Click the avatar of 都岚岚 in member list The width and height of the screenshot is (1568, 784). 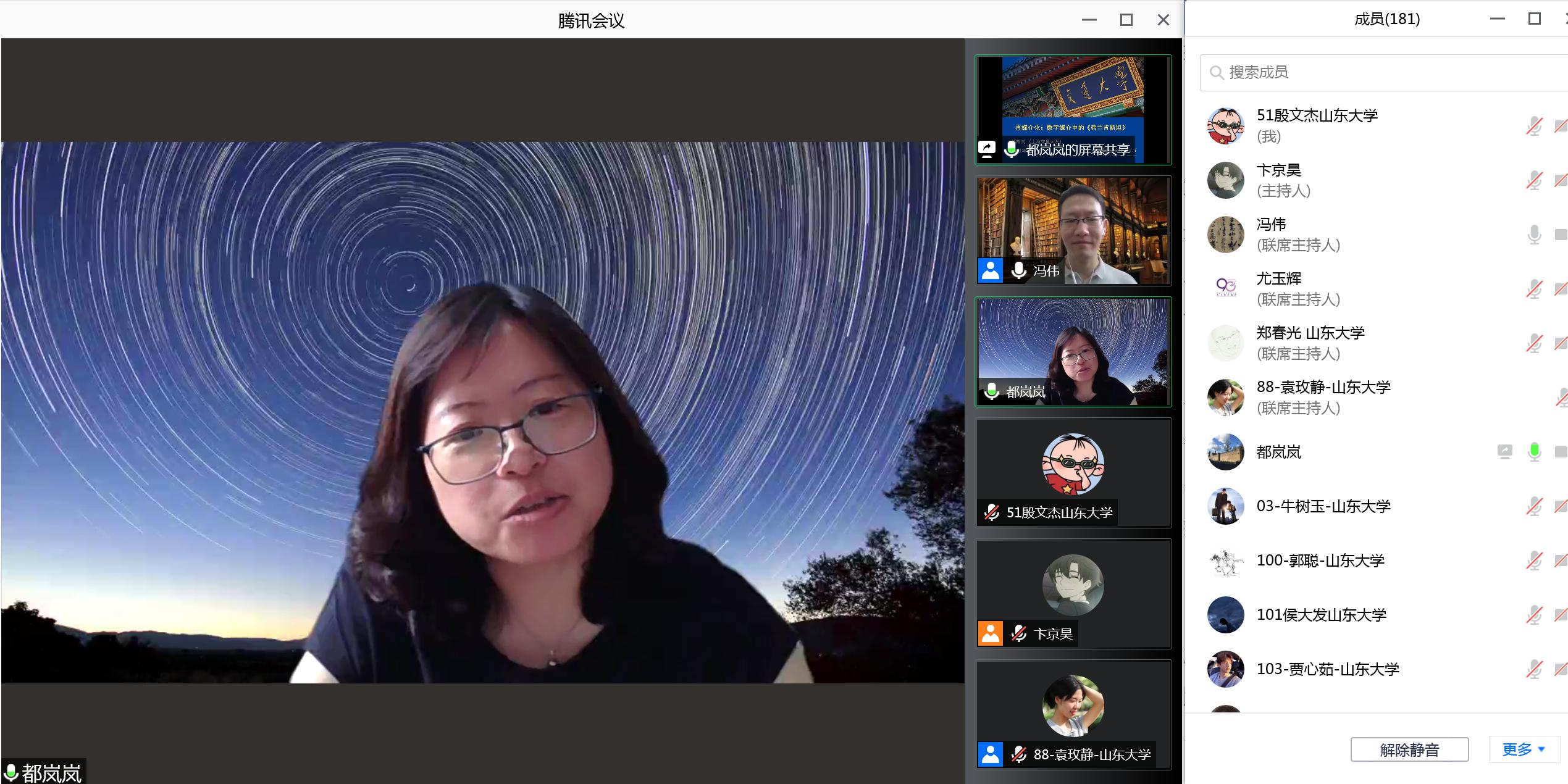click(1225, 452)
